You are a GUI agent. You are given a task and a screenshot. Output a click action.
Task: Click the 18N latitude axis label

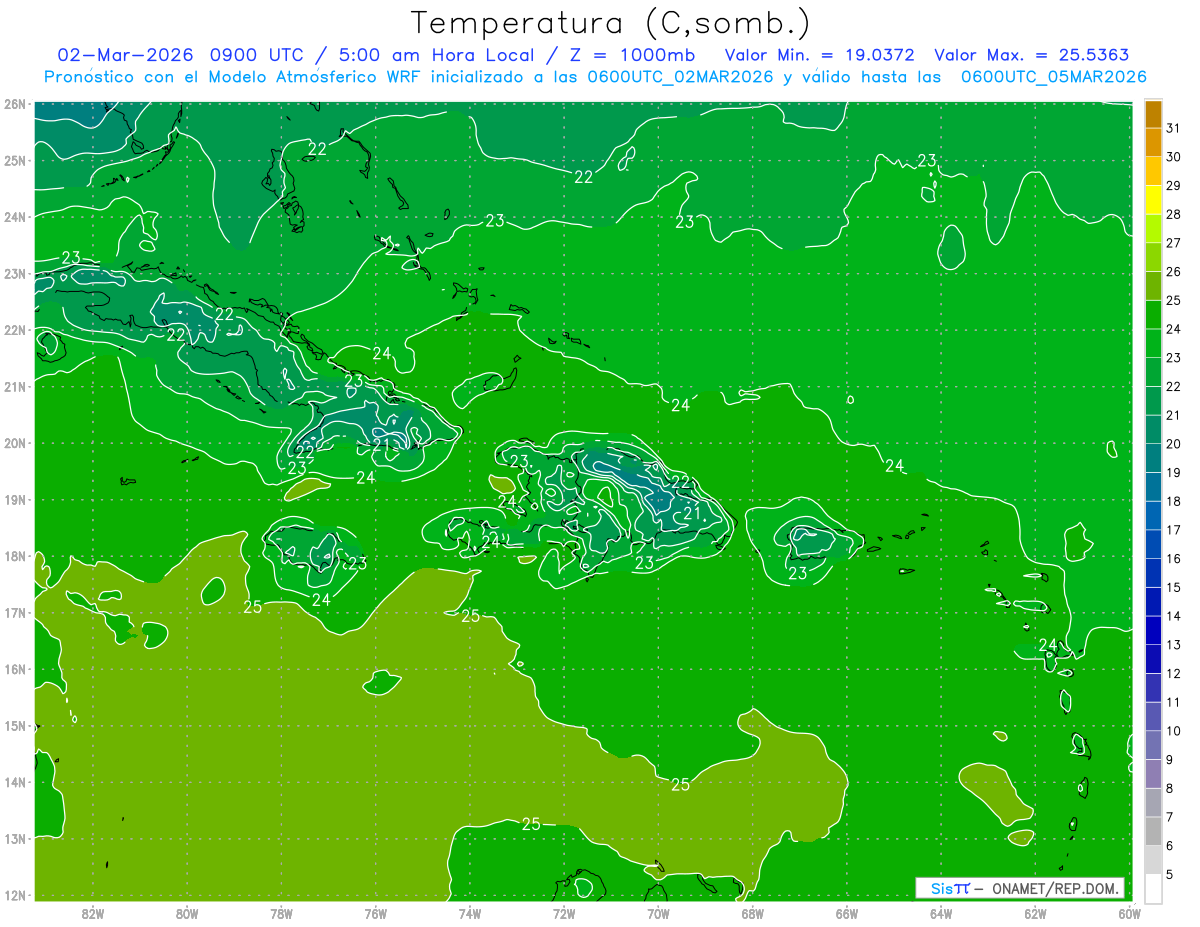(14, 556)
